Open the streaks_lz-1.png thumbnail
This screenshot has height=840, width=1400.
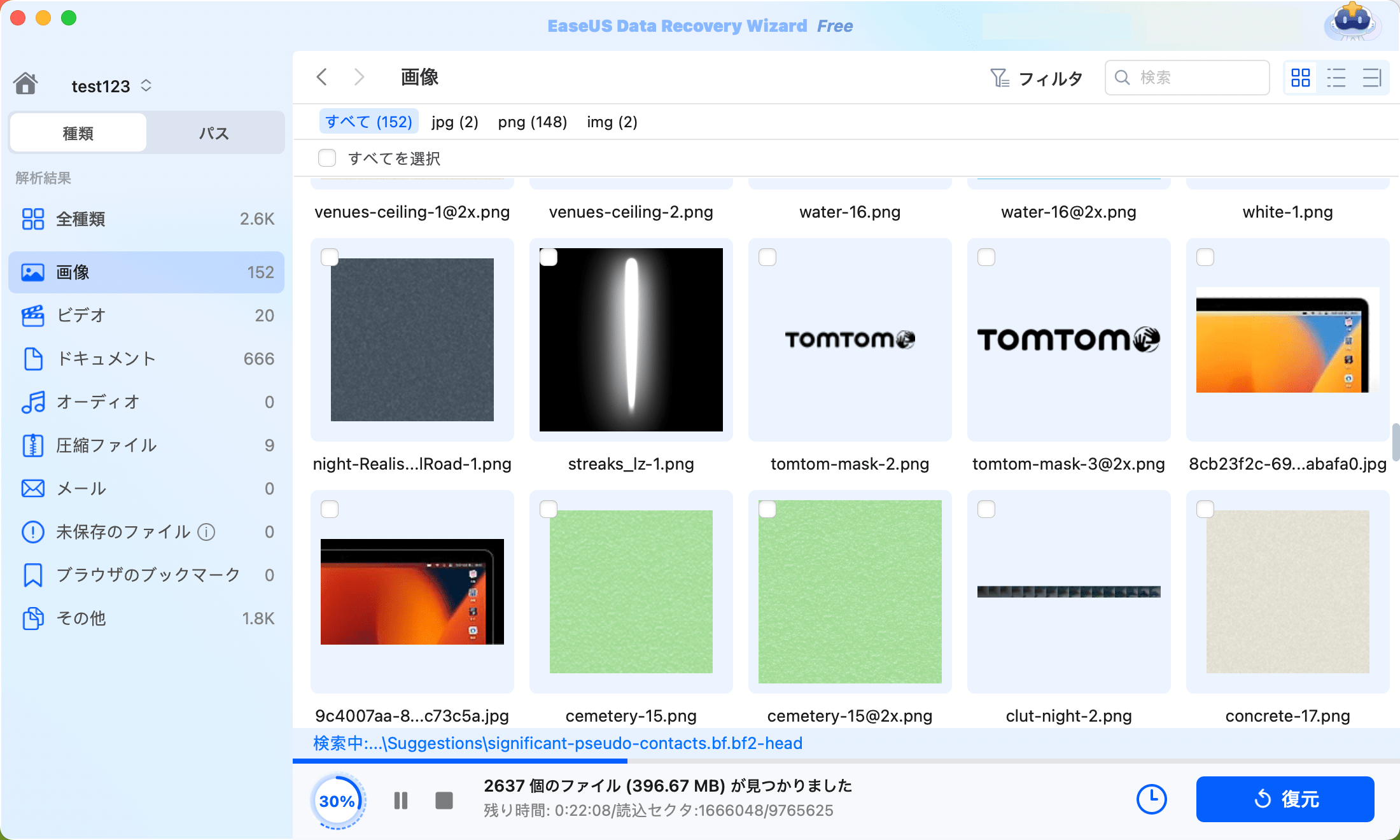[631, 340]
